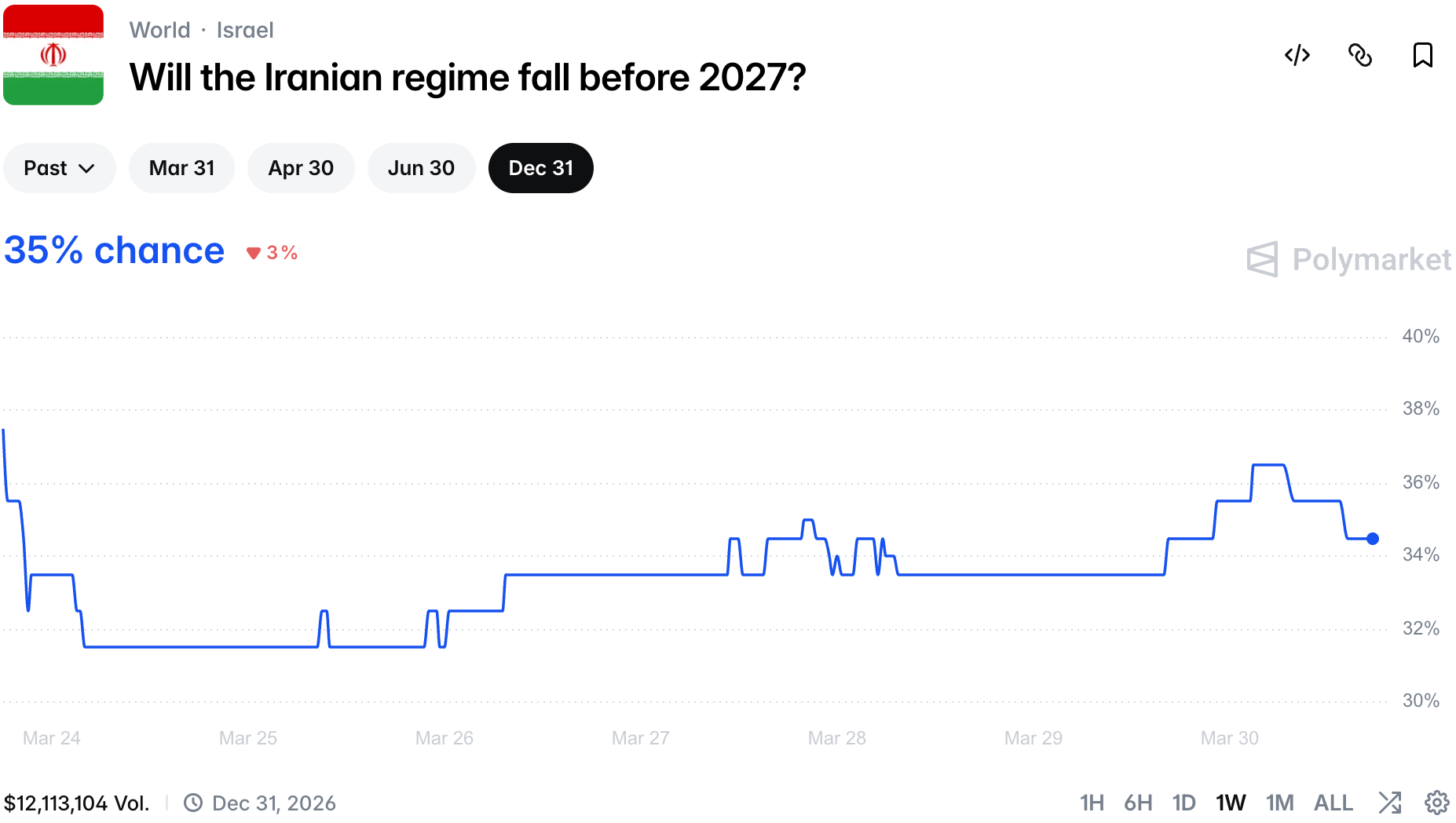Select the Apr 30 date tab
The image size is (1456, 823).
[301, 168]
